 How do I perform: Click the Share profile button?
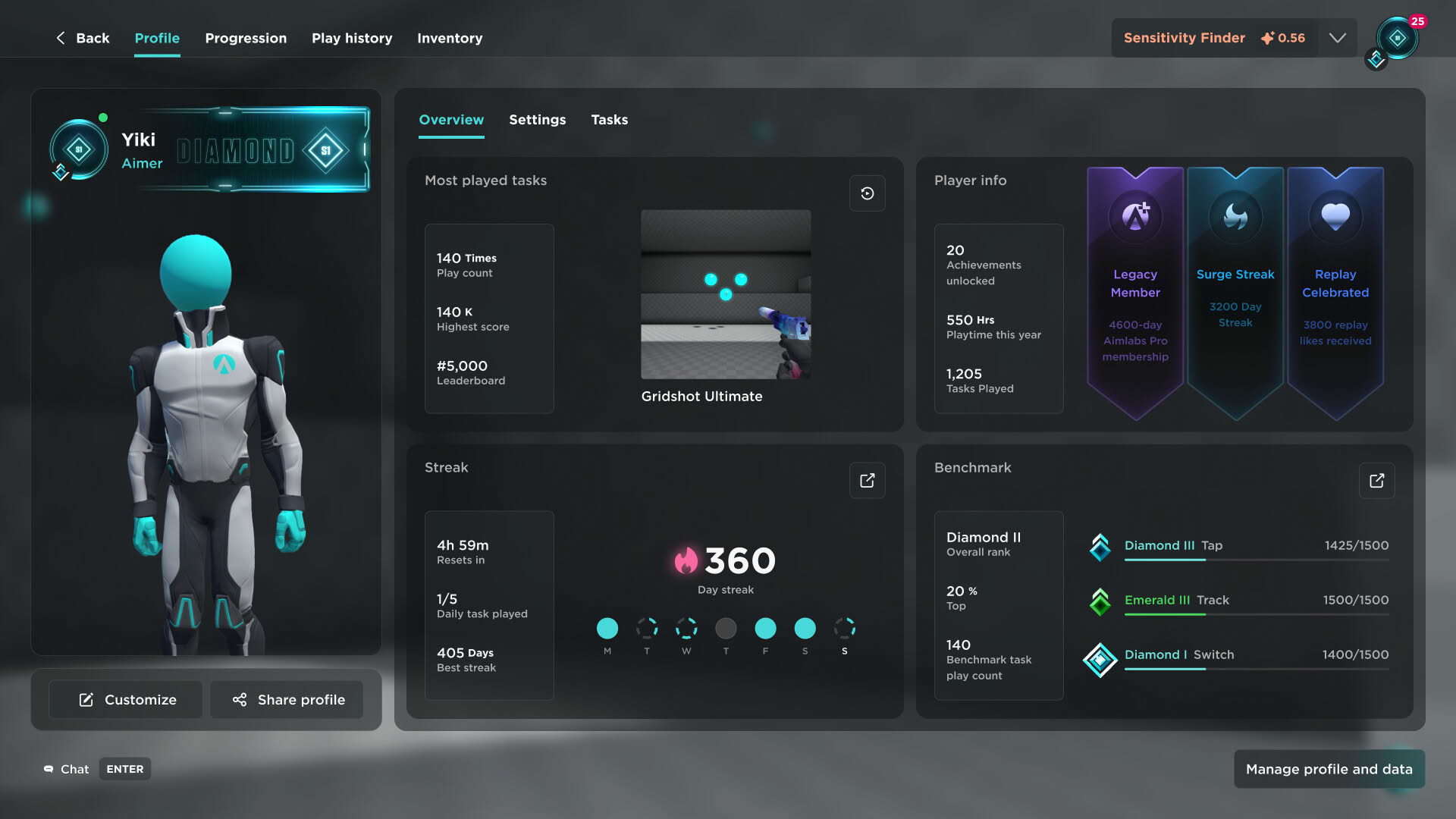(287, 699)
